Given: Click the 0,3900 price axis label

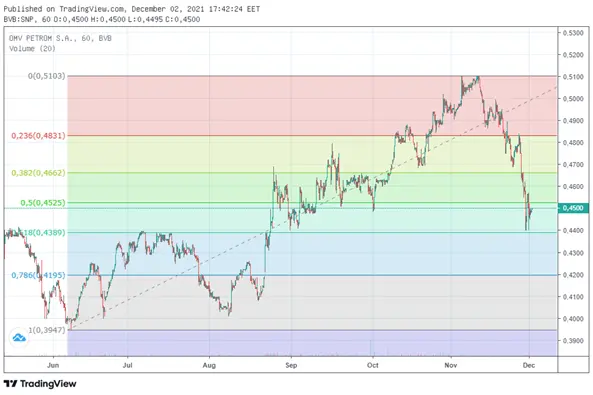Looking at the screenshot, I should [573, 341].
